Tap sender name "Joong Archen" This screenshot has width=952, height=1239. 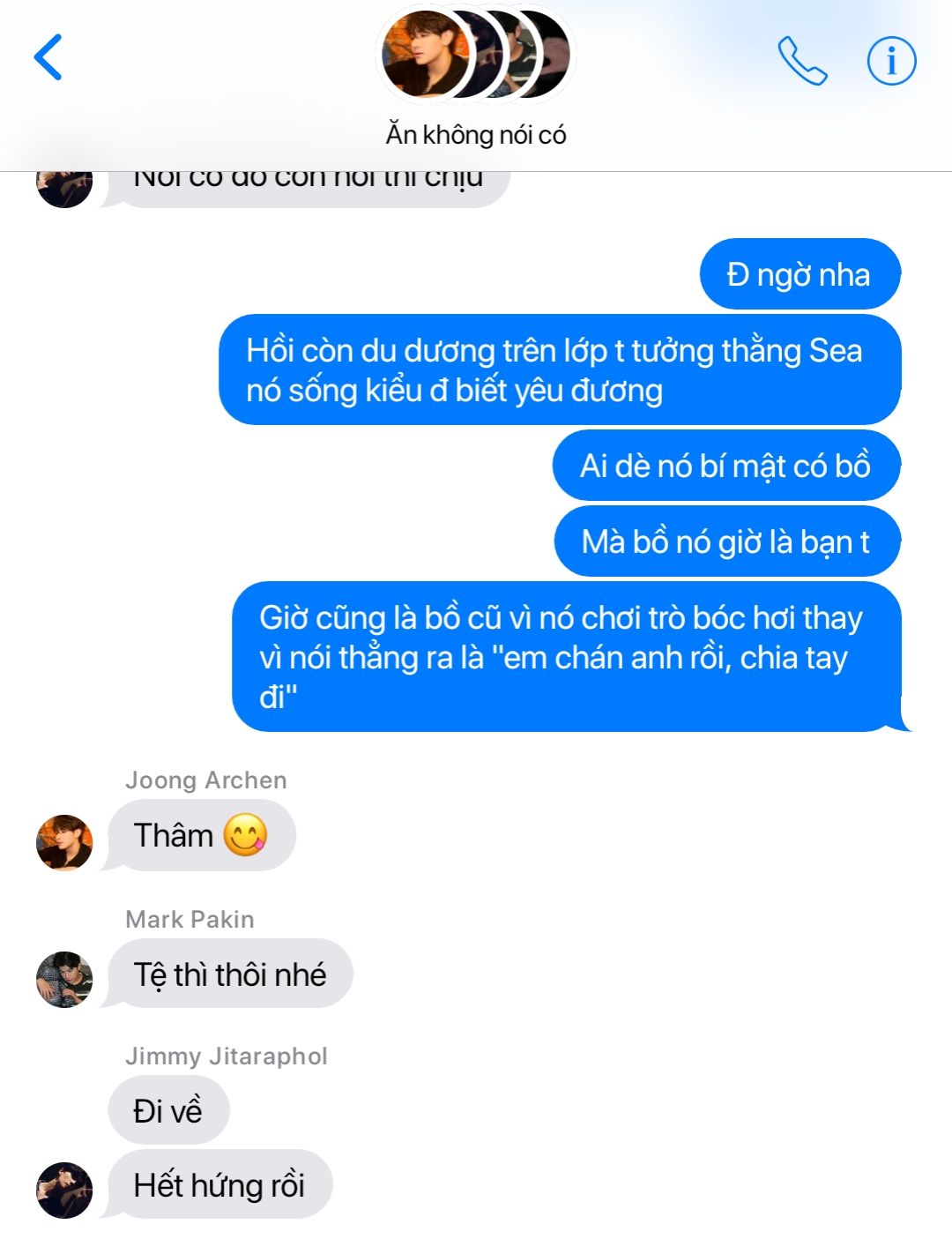click(206, 780)
